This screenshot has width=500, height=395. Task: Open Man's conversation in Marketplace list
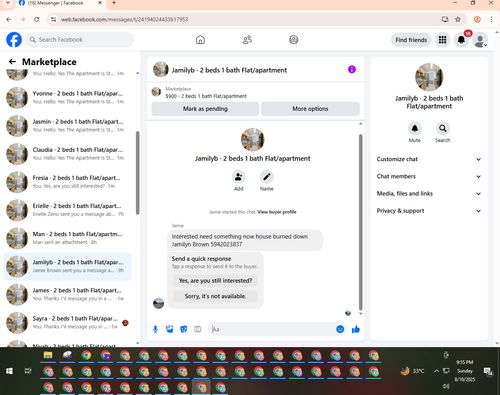68,238
